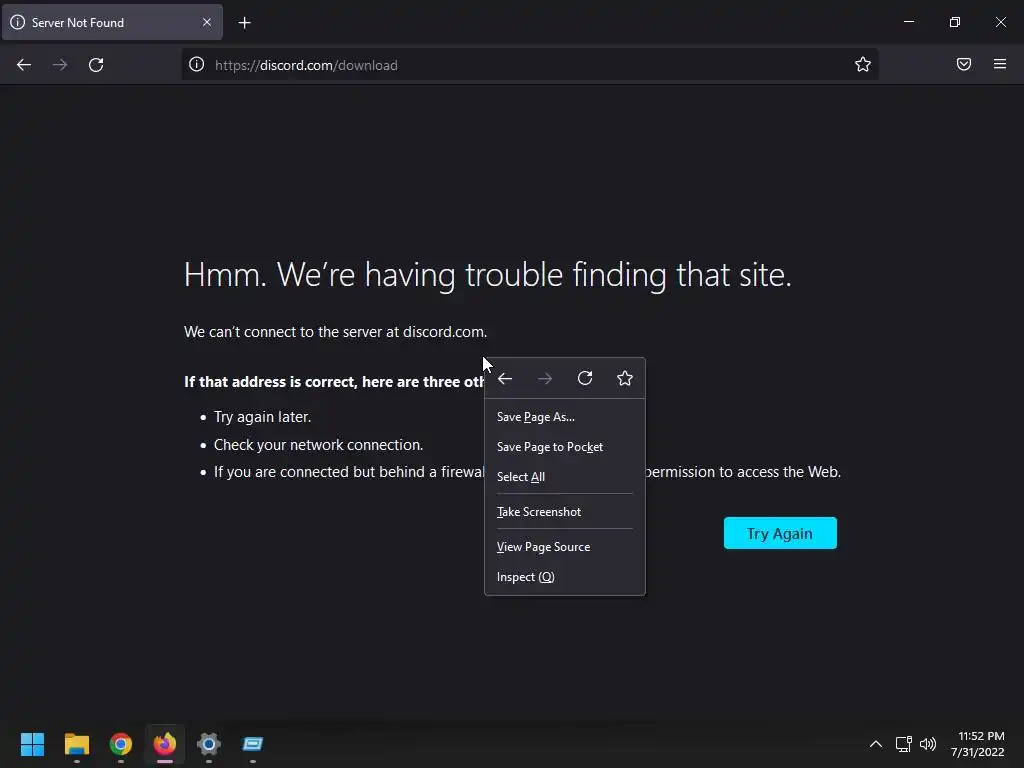Open Settings gear app in taskbar
Image resolution: width=1024 pixels, height=768 pixels.
[x=209, y=744]
